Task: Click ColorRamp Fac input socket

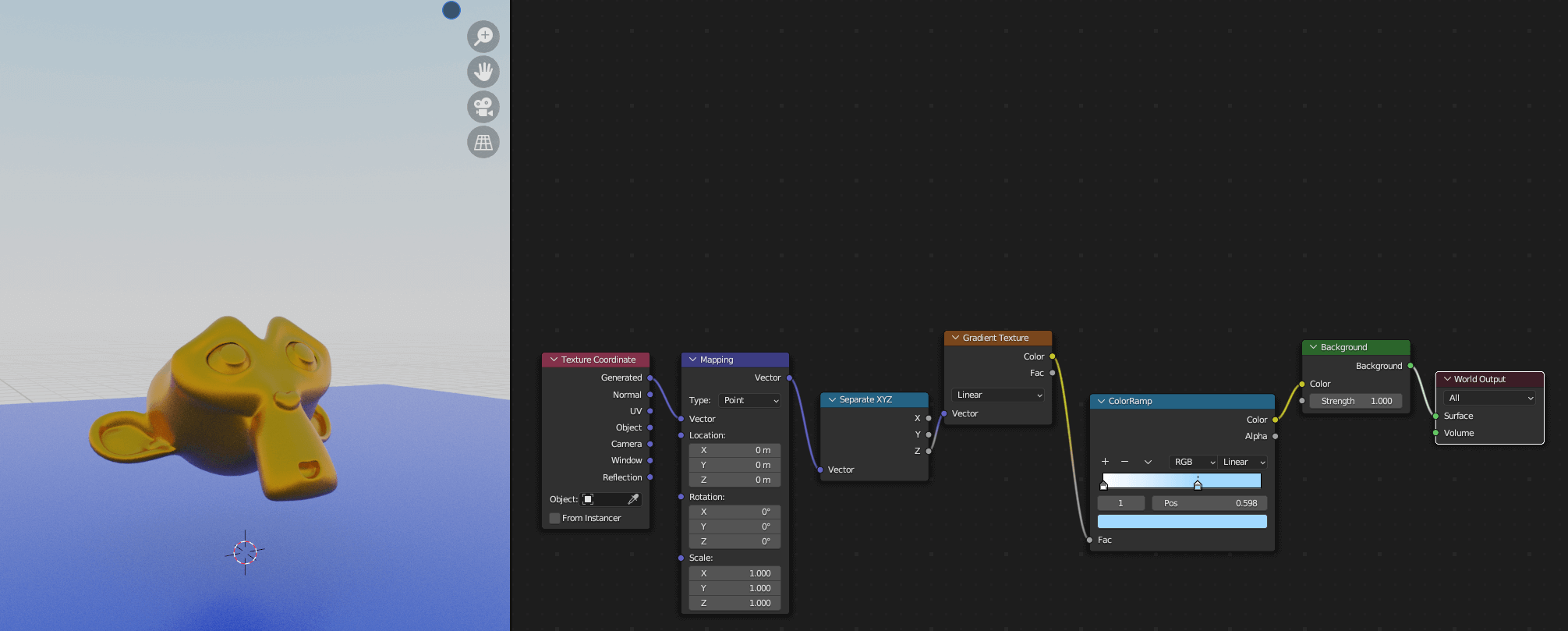Action: [x=1089, y=540]
